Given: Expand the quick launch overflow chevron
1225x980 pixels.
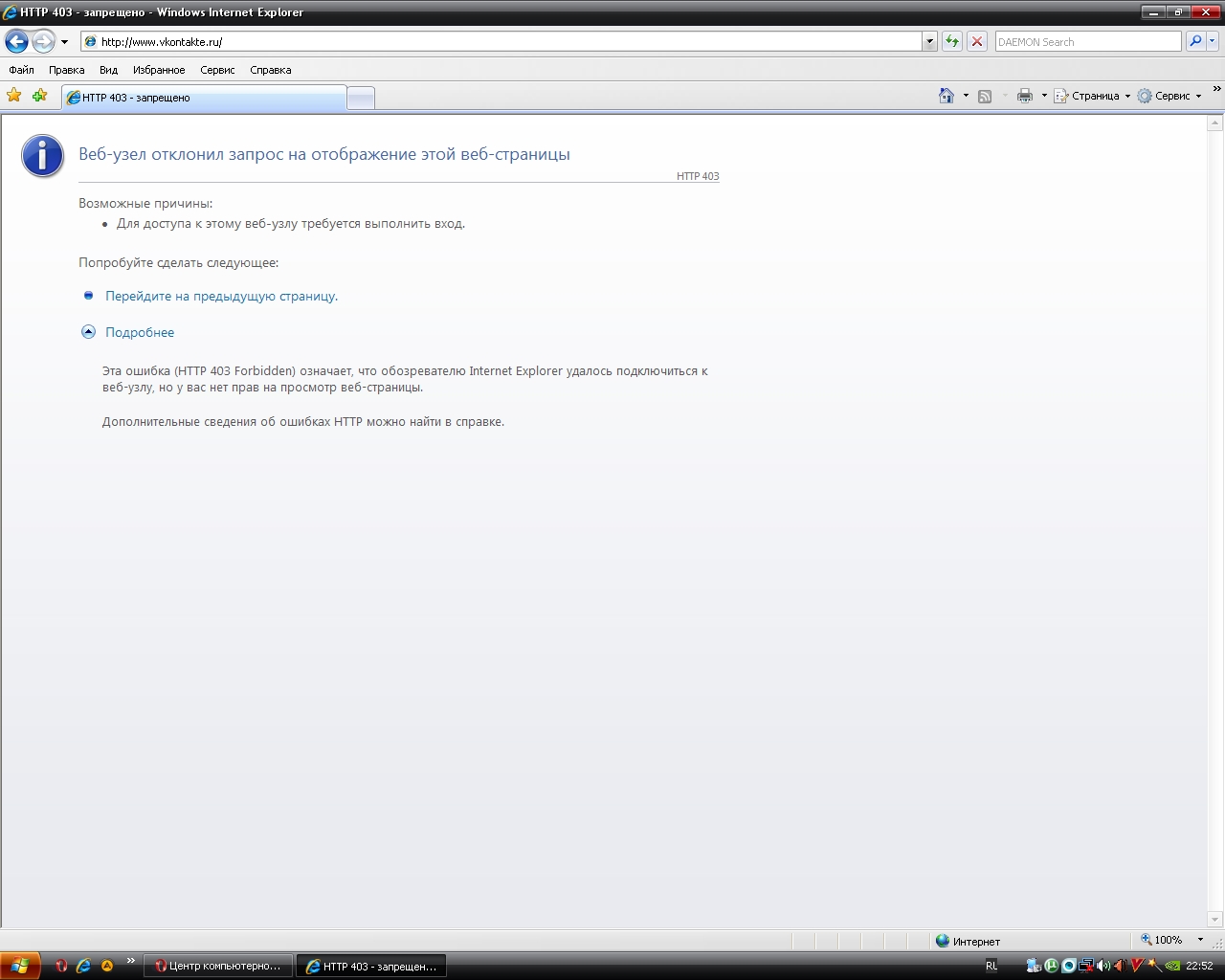Looking at the screenshot, I should click(131, 961).
